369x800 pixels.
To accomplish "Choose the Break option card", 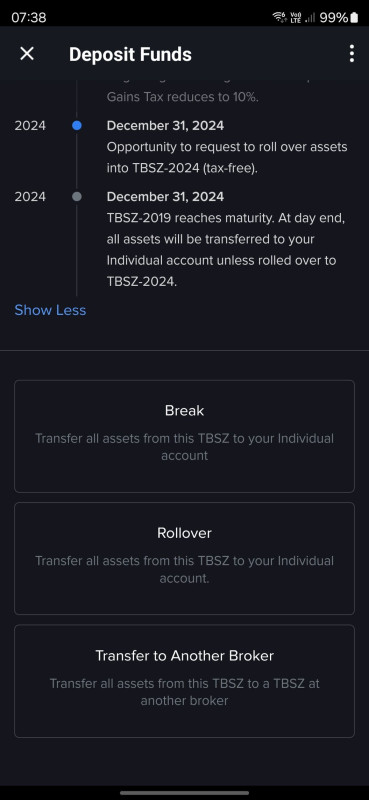I will (184, 436).
